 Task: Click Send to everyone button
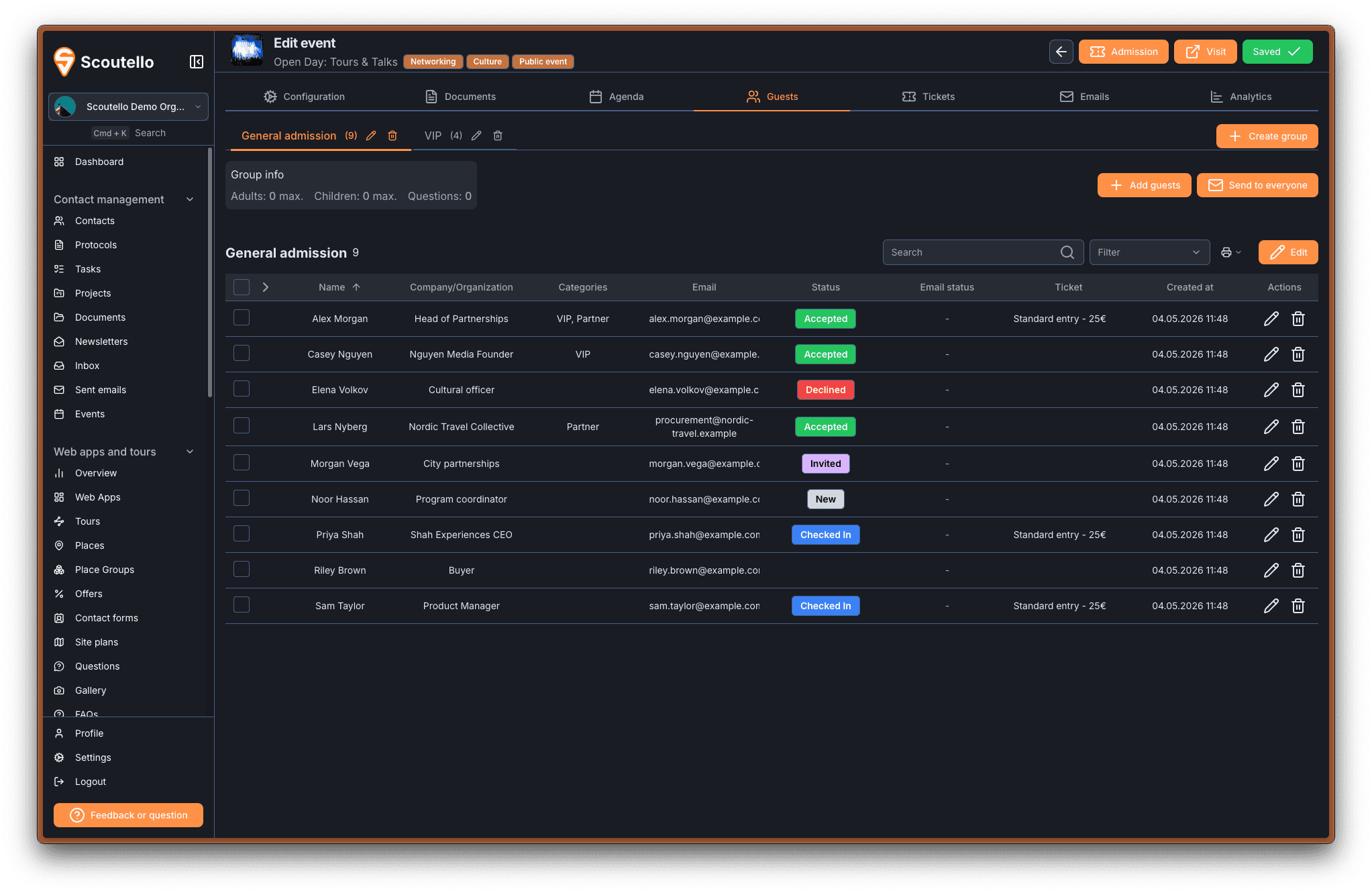tap(1257, 185)
